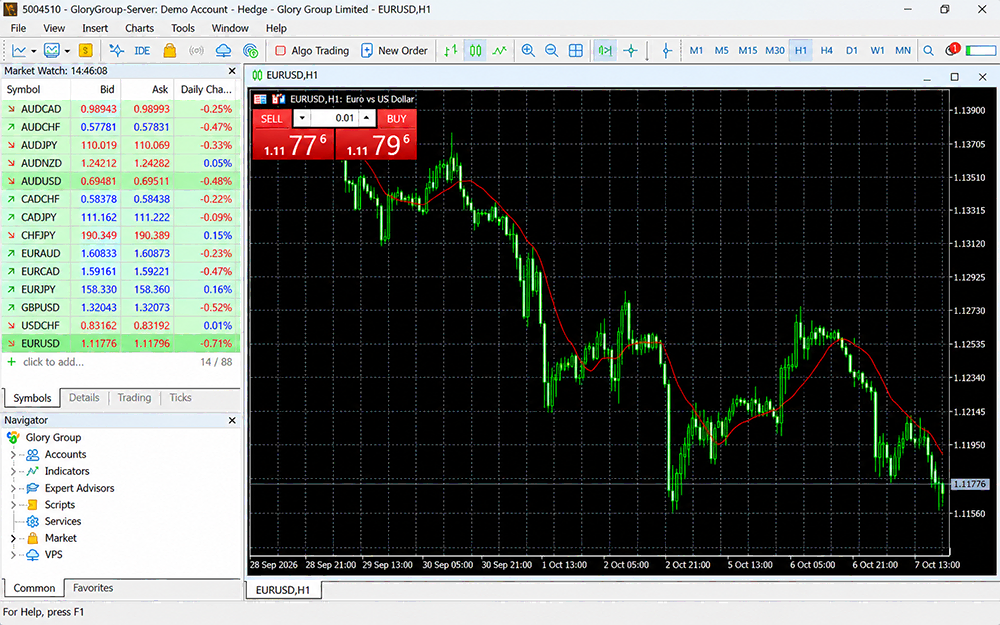Viewport: 1000px width, 625px height.
Task: Click the 0.01 volume input field
Action: (x=335, y=119)
